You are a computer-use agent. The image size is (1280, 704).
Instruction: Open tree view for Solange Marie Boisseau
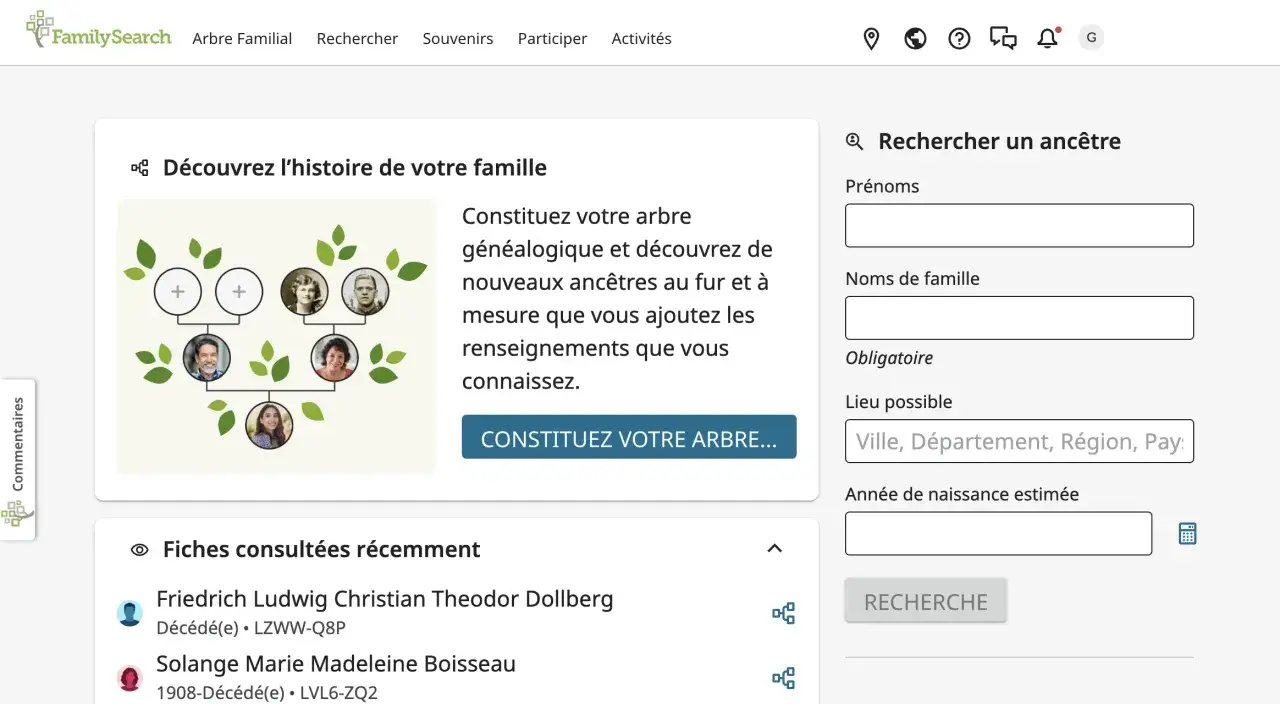tap(784, 678)
